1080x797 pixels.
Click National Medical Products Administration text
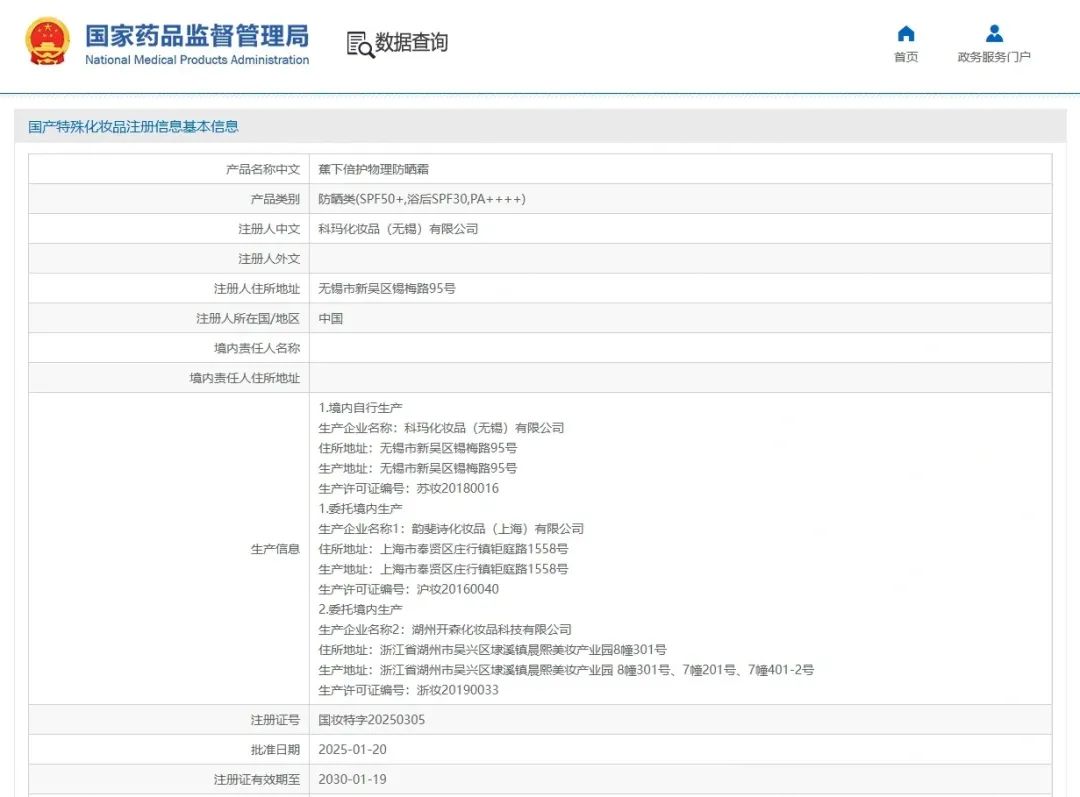(197, 60)
